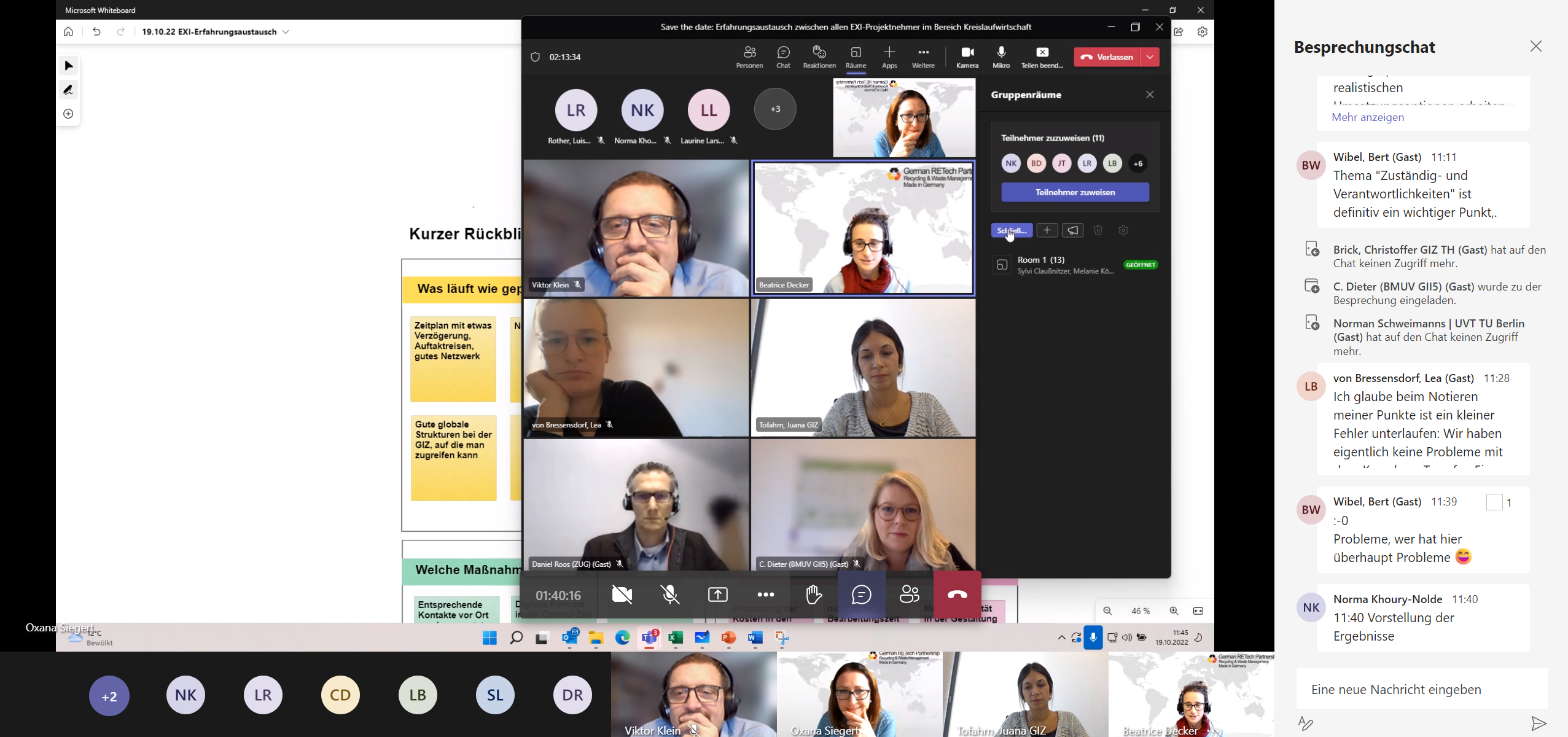Click the Whiteboard fit-to-screen icon
This screenshot has height=737, width=1568.
point(1198,611)
